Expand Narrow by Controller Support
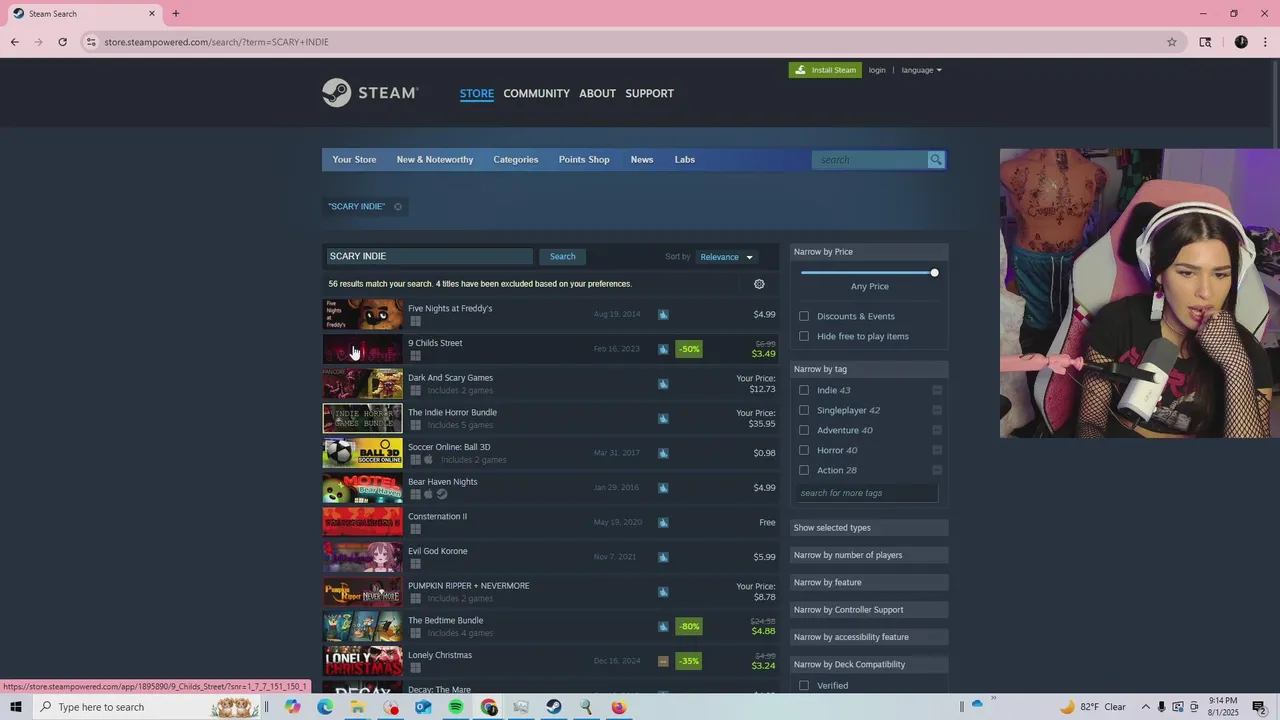Viewport: 1280px width, 720px height. 869,610
